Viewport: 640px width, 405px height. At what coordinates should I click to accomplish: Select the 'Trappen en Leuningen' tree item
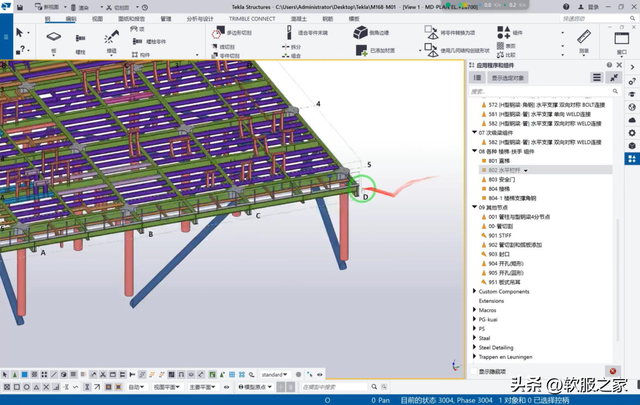click(505, 357)
